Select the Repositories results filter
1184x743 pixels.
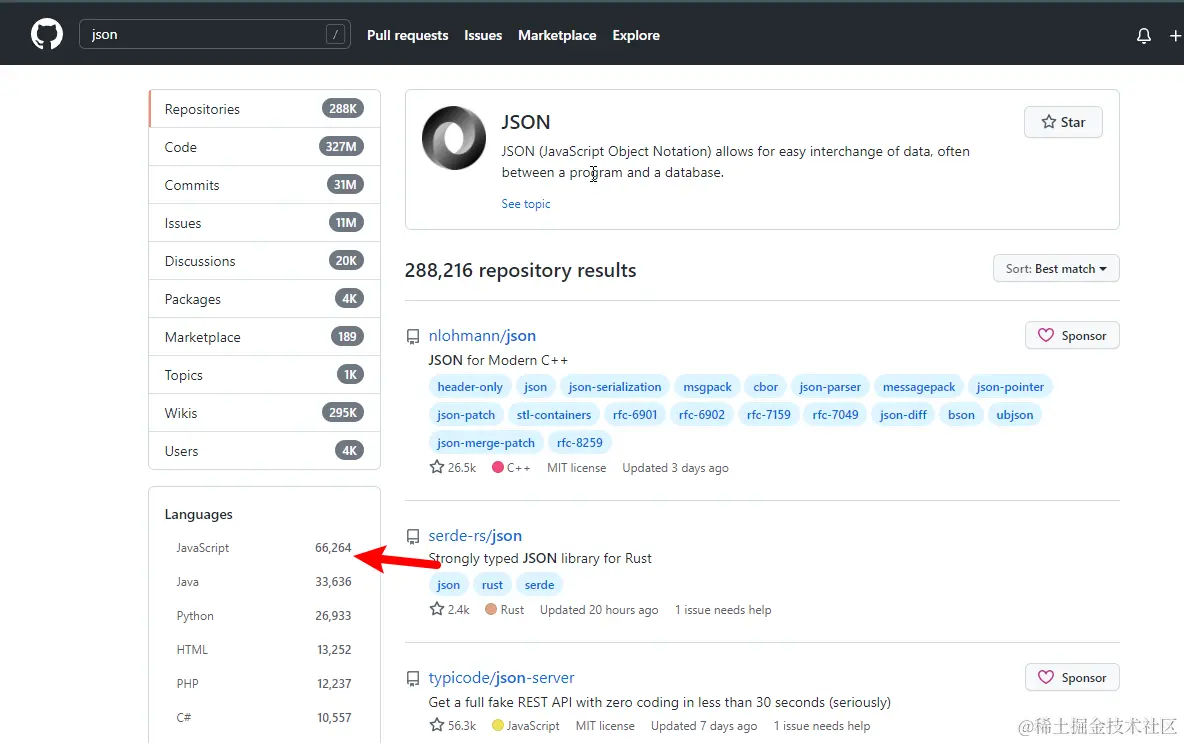264,109
